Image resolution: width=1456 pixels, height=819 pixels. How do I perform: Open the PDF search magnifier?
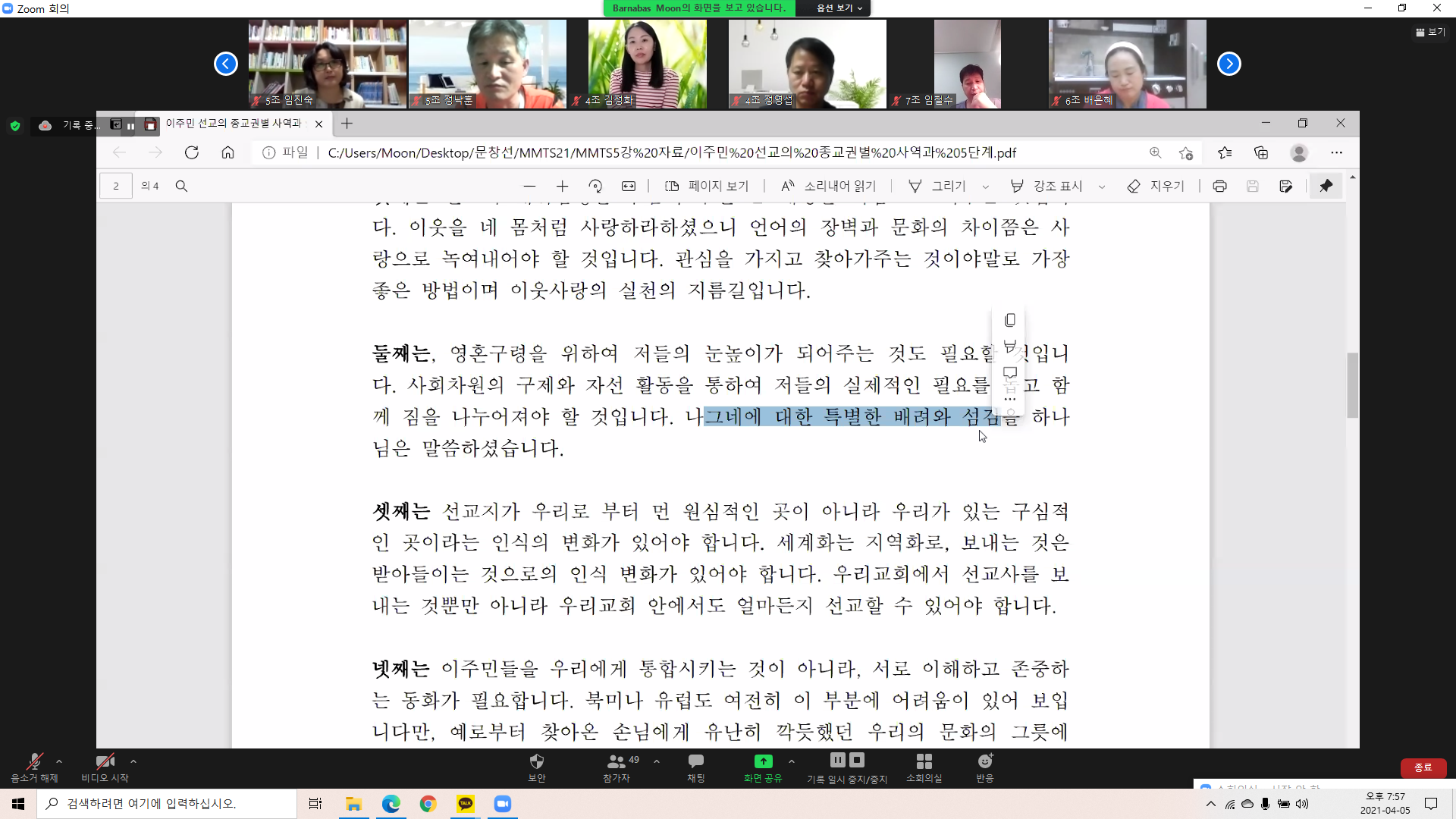[181, 186]
